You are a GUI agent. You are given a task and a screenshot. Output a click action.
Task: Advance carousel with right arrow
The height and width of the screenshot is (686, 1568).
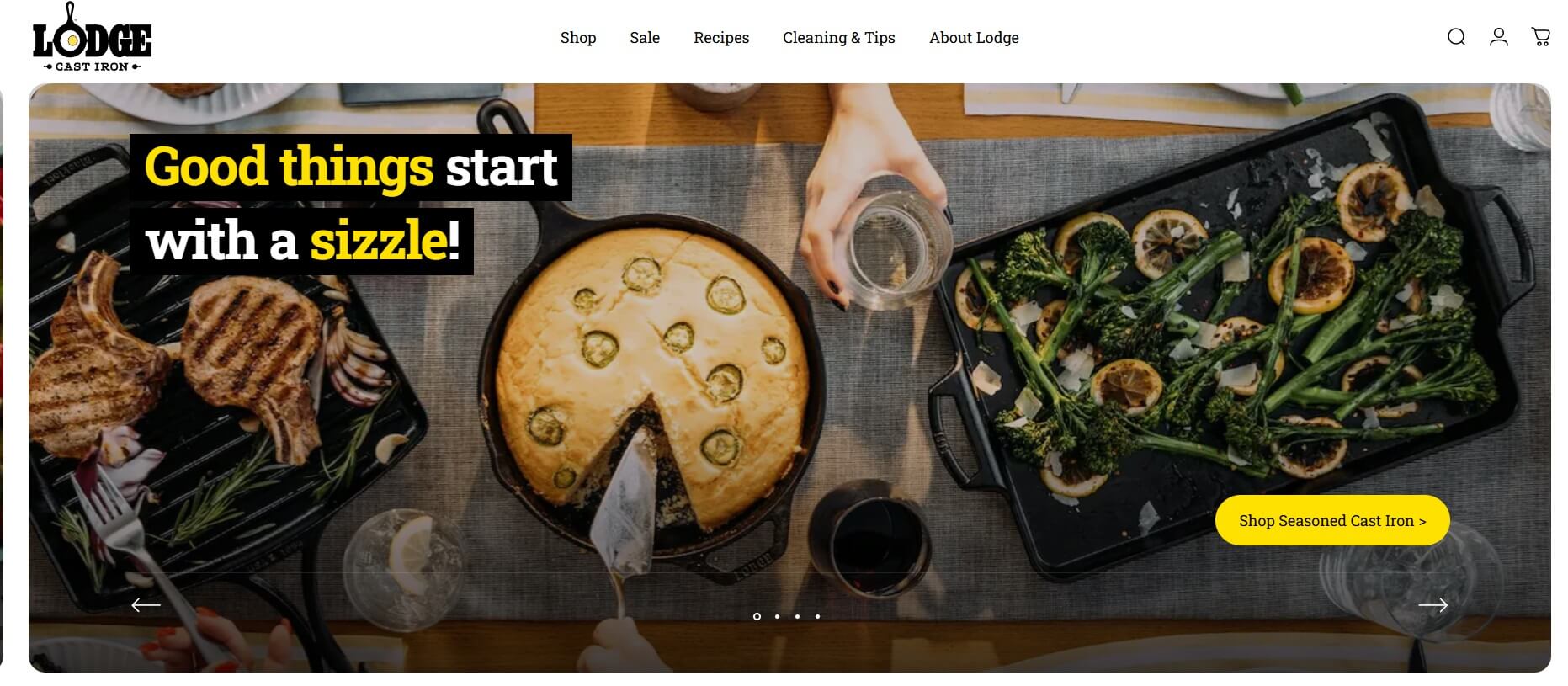coord(1432,604)
